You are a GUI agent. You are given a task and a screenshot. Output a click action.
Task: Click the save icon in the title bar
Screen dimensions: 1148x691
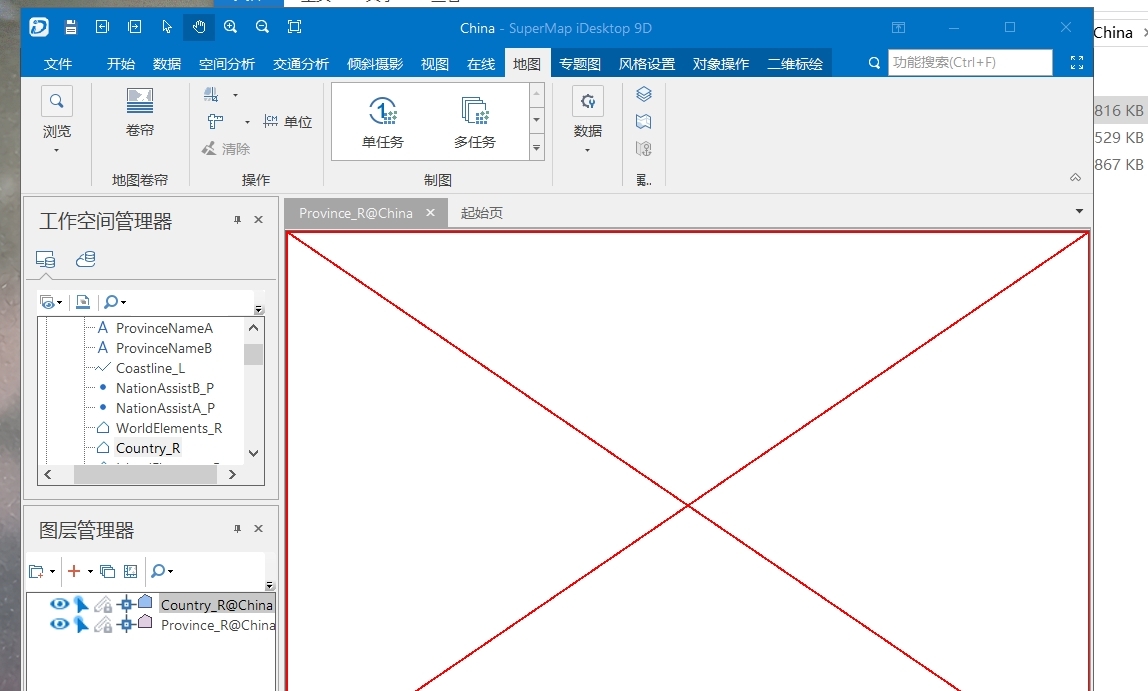(x=71, y=27)
